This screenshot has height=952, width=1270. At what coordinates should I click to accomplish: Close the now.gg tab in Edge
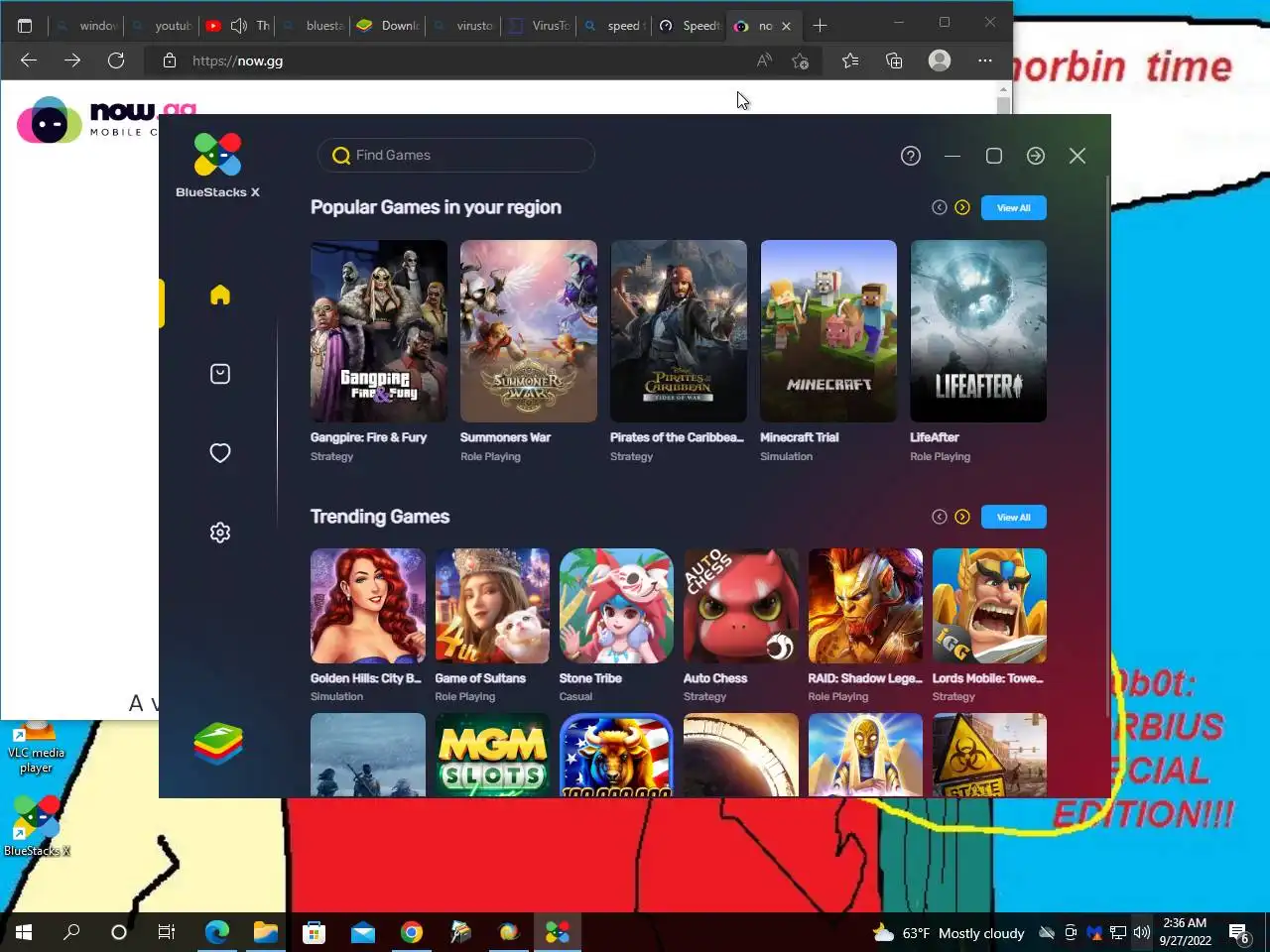(x=786, y=26)
